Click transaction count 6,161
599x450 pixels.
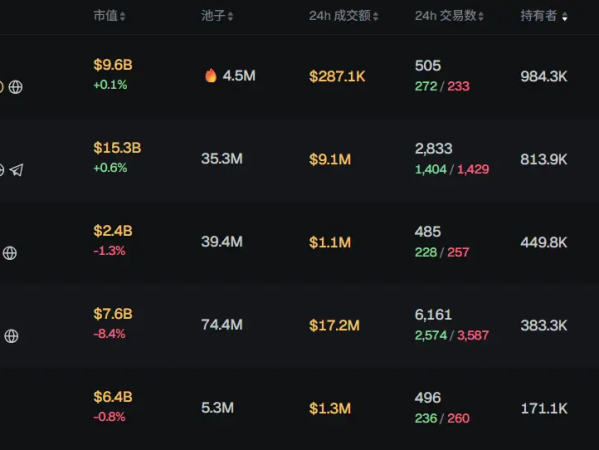433,315
